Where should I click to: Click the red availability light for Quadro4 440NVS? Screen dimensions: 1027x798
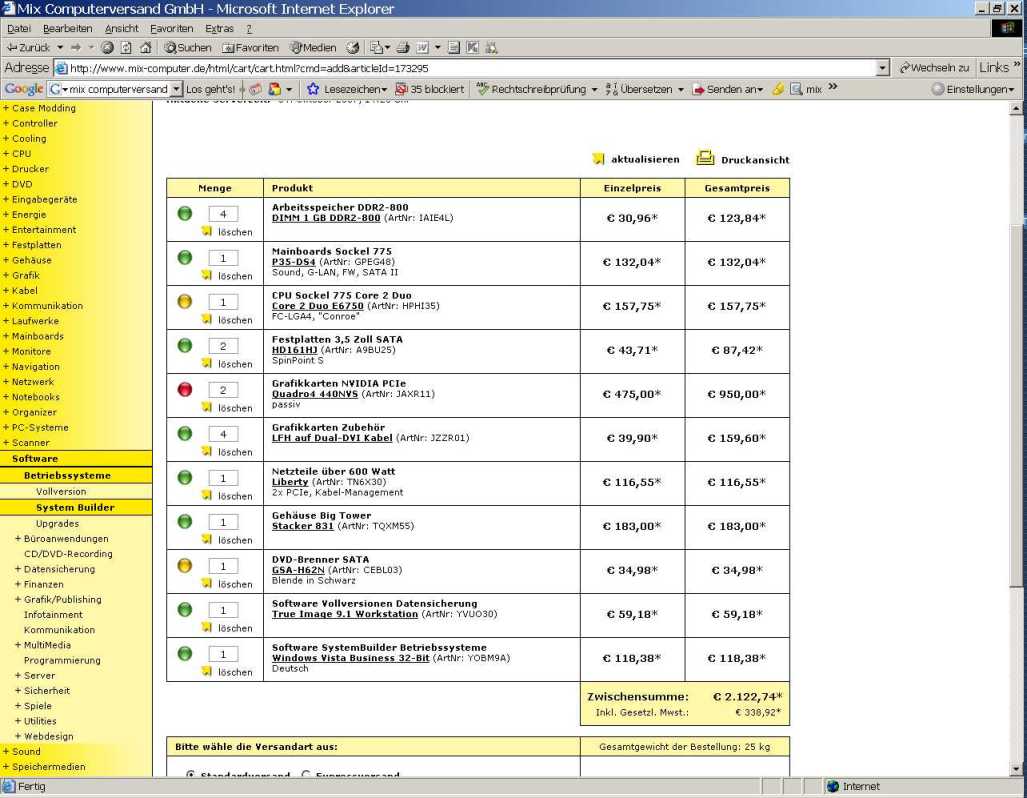[184, 389]
